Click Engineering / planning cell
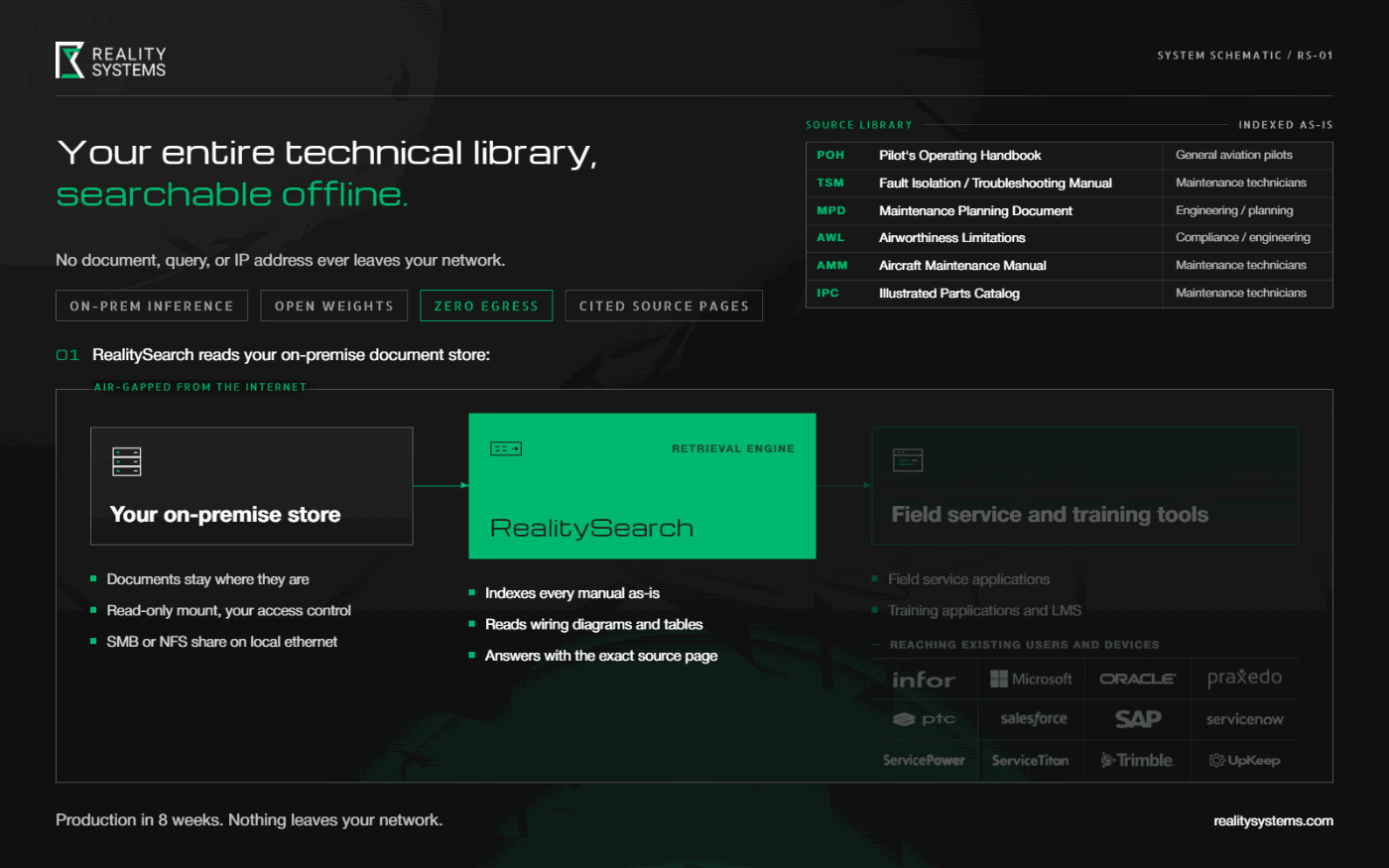The height and width of the screenshot is (868, 1389). (x=1234, y=210)
